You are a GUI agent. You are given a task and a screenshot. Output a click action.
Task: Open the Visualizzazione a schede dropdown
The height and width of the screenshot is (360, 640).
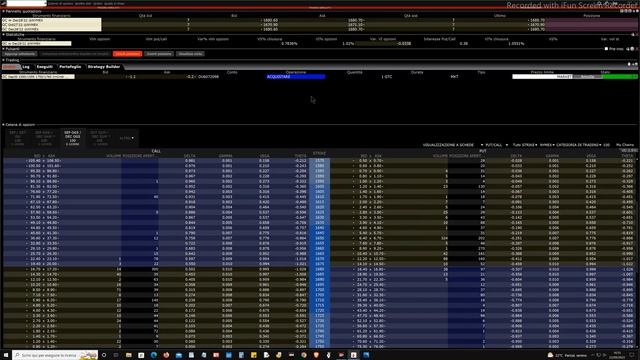pyautogui.click(x=453, y=145)
